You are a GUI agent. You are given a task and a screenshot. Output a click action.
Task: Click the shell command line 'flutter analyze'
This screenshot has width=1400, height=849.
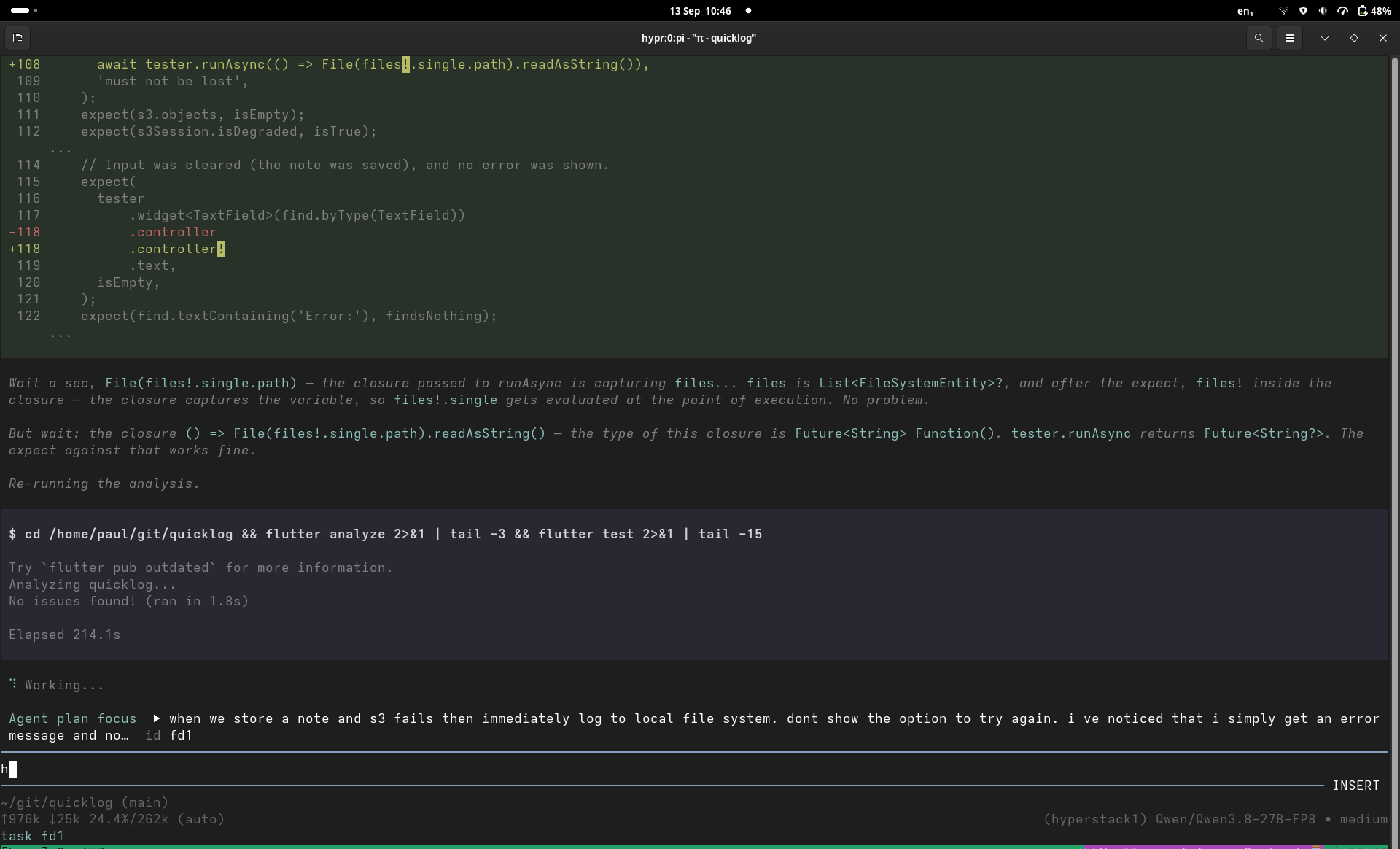[x=385, y=534]
